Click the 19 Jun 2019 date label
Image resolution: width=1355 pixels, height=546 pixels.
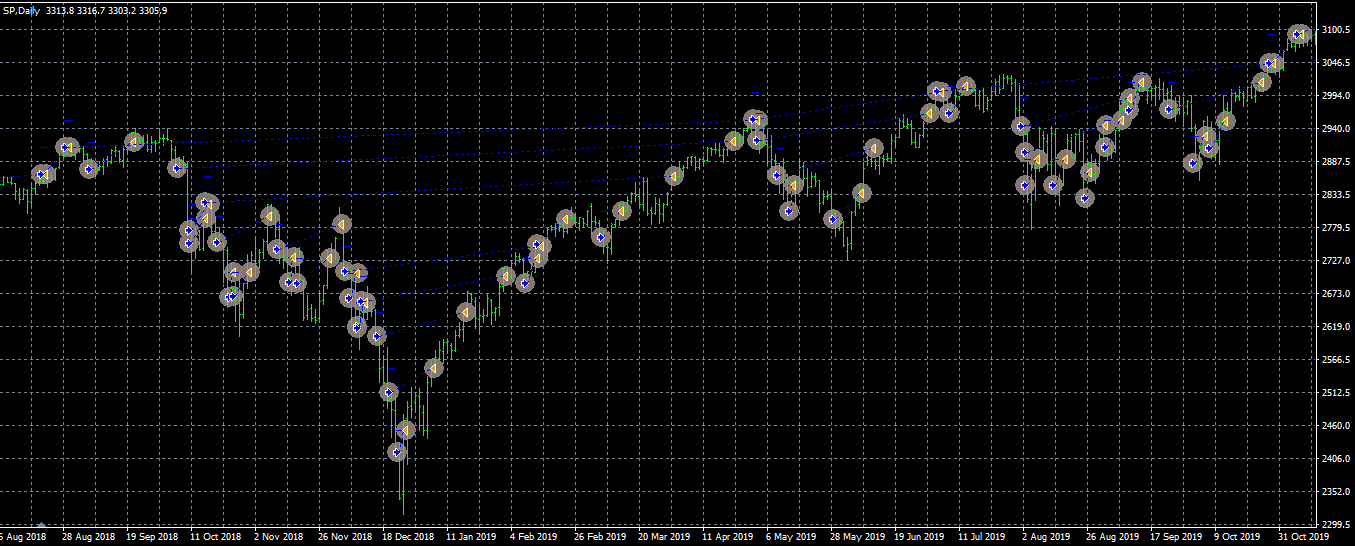point(920,538)
